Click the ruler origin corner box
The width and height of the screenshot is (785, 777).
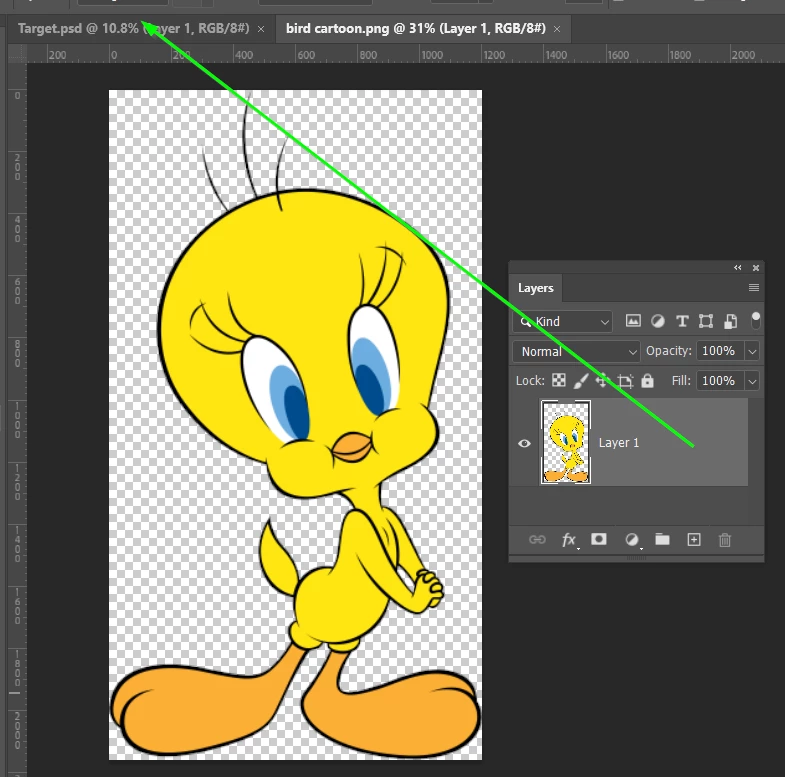pos(18,53)
